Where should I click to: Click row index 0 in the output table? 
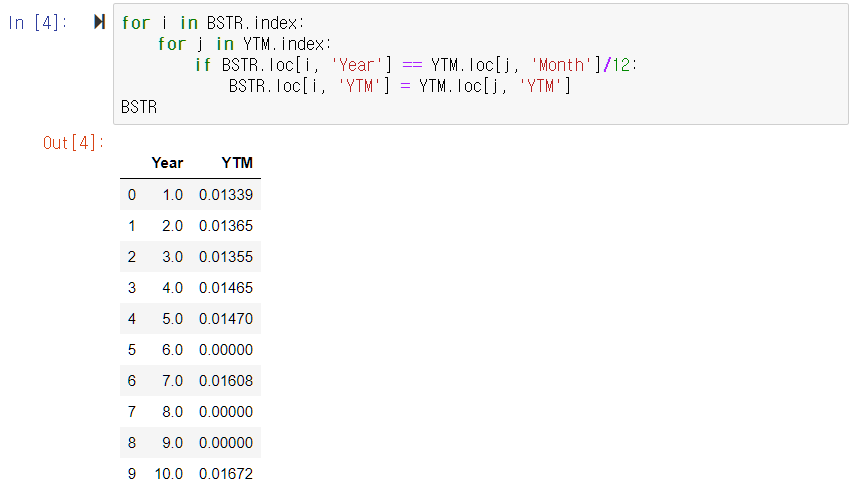click(x=132, y=195)
